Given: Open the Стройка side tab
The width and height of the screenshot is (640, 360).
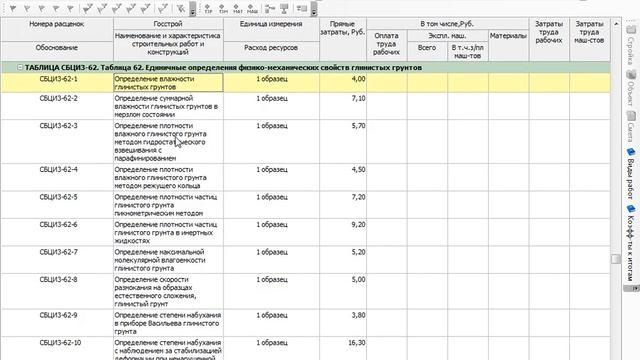Looking at the screenshot, I should coord(631,45).
